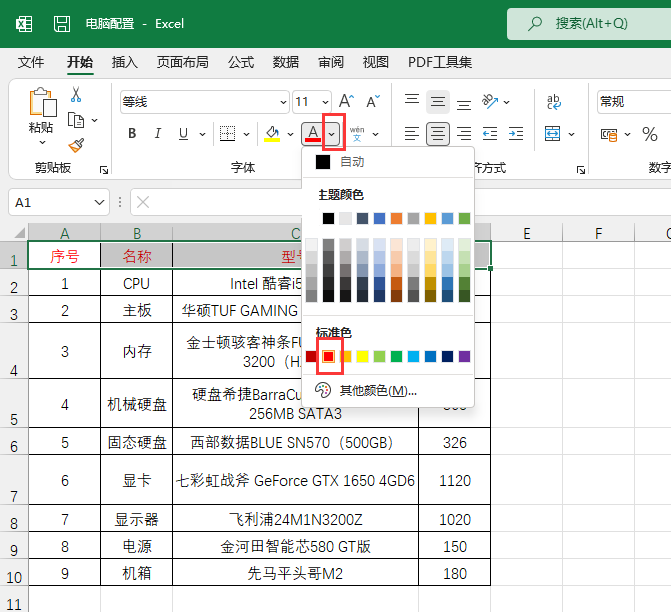Apply the borders icon
Image resolution: width=671 pixels, height=612 pixels.
[228, 134]
